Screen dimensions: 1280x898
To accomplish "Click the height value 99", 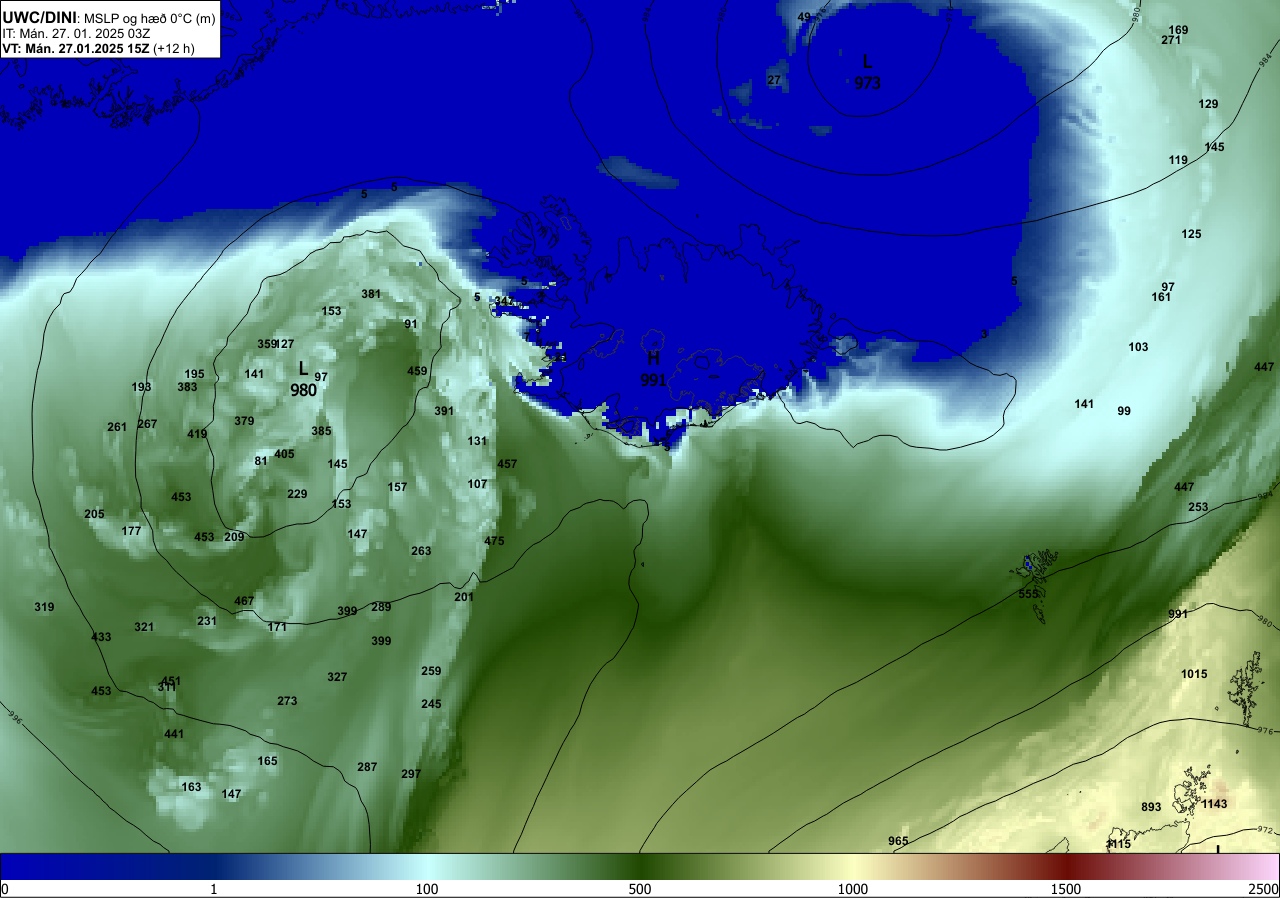I will click(x=1124, y=411).
